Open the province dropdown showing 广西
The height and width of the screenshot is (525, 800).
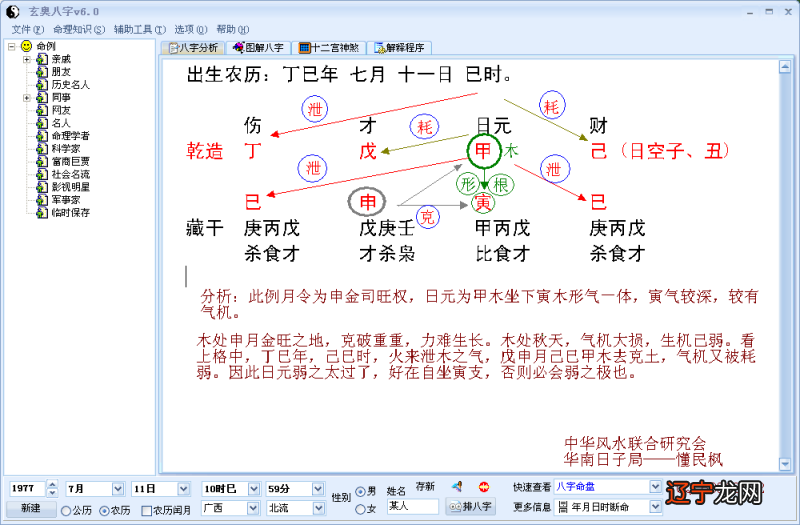tap(253, 508)
